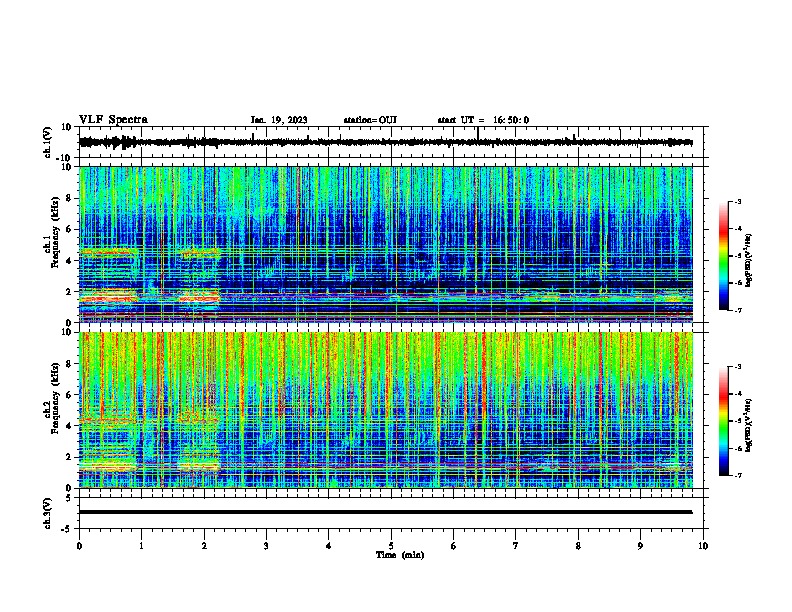Click the ch.2 color bar '-7' label
Image resolution: width=792 pixels, height=612 pixels.
(x=737, y=475)
